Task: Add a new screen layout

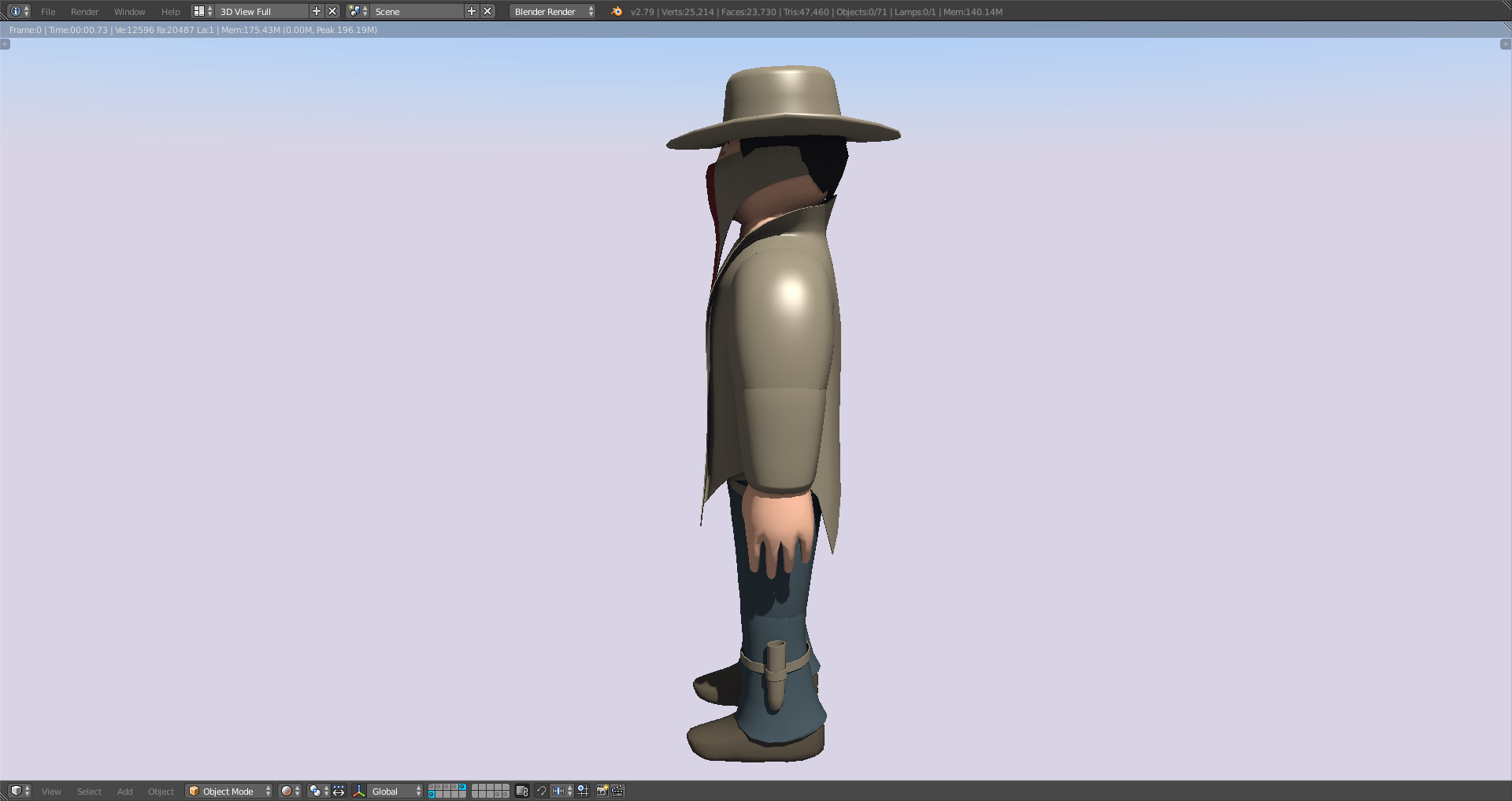Action: click(317, 11)
